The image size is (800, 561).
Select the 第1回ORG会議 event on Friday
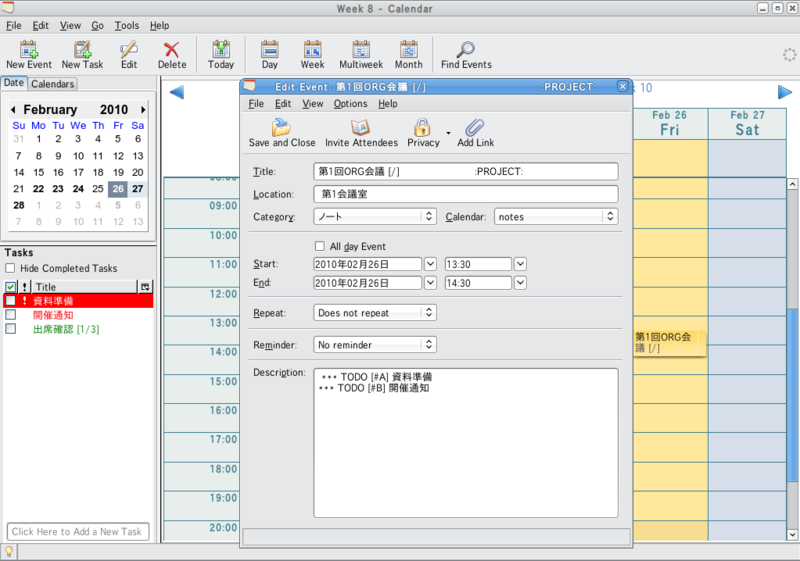click(669, 343)
